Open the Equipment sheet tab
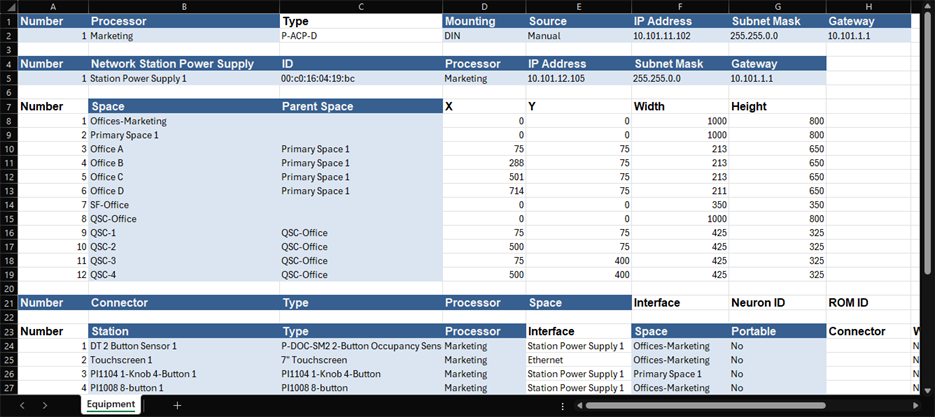The height and width of the screenshot is (417, 935). pyautogui.click(x=110, y=405)
